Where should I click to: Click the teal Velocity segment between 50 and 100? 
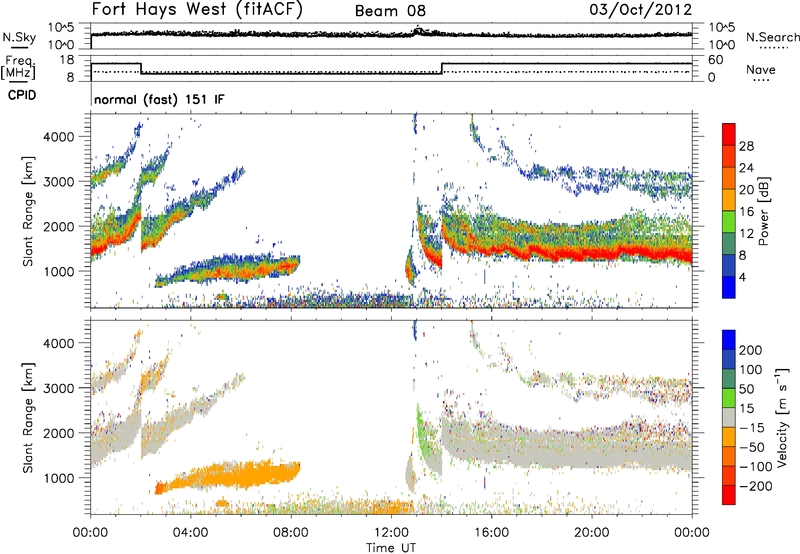[x=729, y=379]
